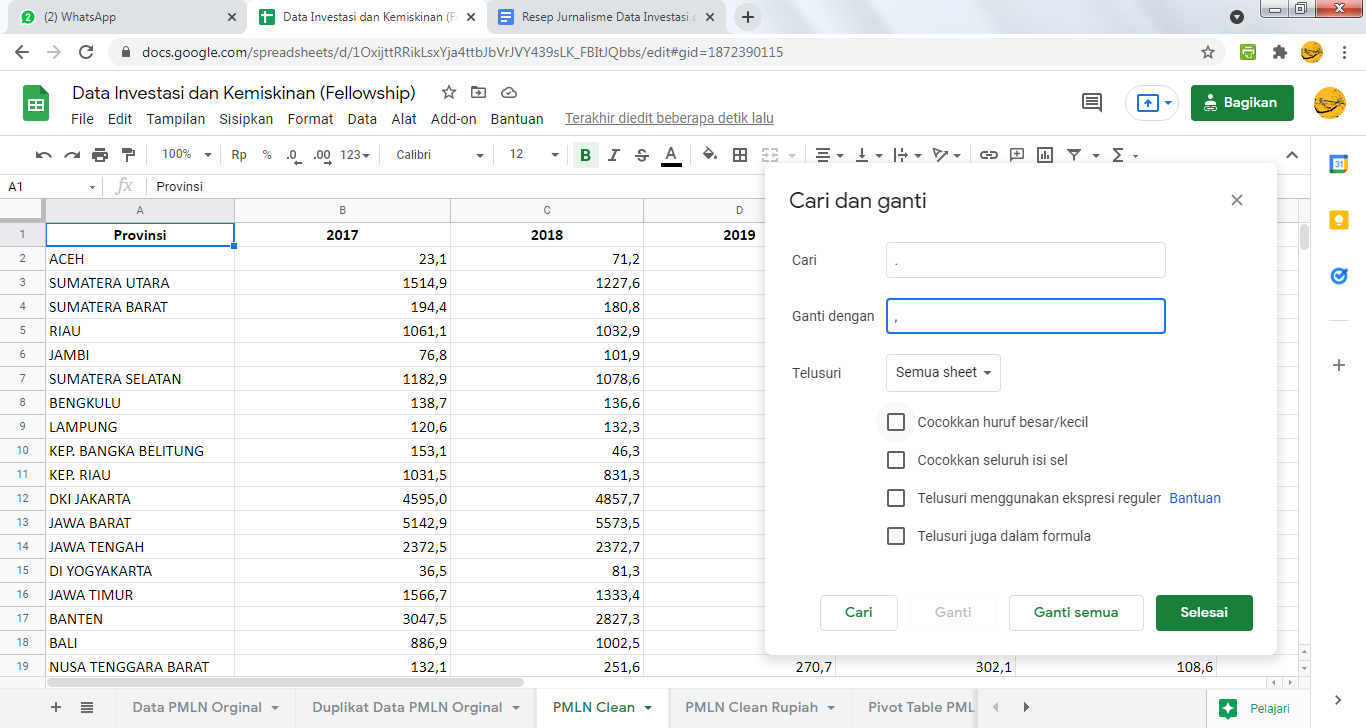Expand the Semua sheet search dropdown
Image resolution: width=1366 pixels, height=728 pixels.
click(943, 373)
